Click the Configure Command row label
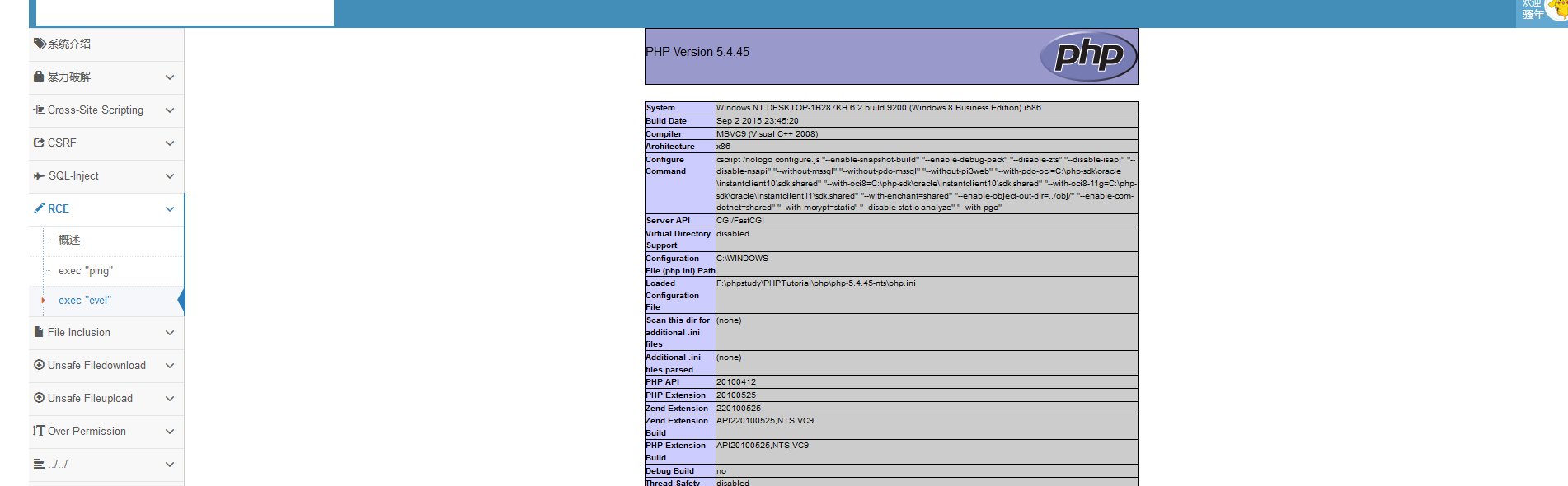The height and width of the screenshot is (486, 1568). [665, 166]
